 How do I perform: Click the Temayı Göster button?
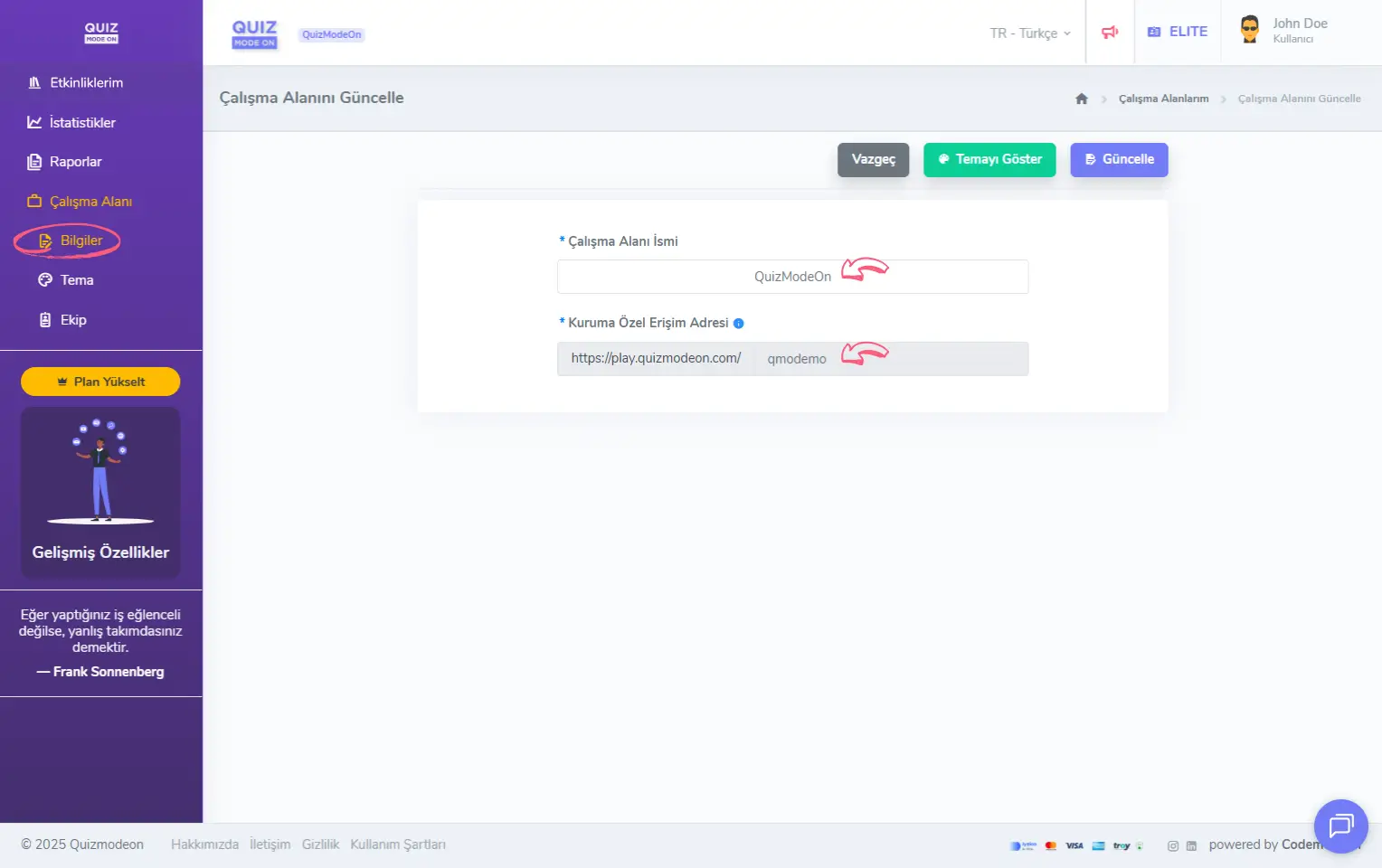coord(989,160)
